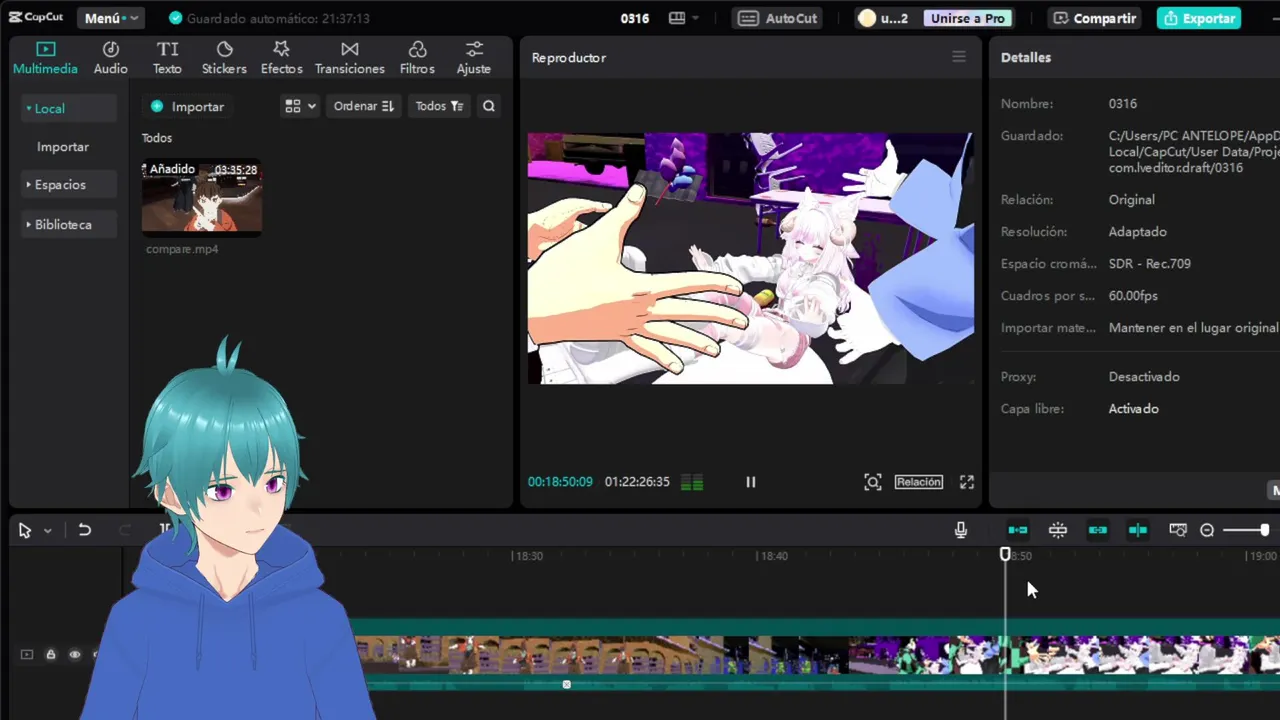
Task: Pause the video playback
Action: coord(751,482)
